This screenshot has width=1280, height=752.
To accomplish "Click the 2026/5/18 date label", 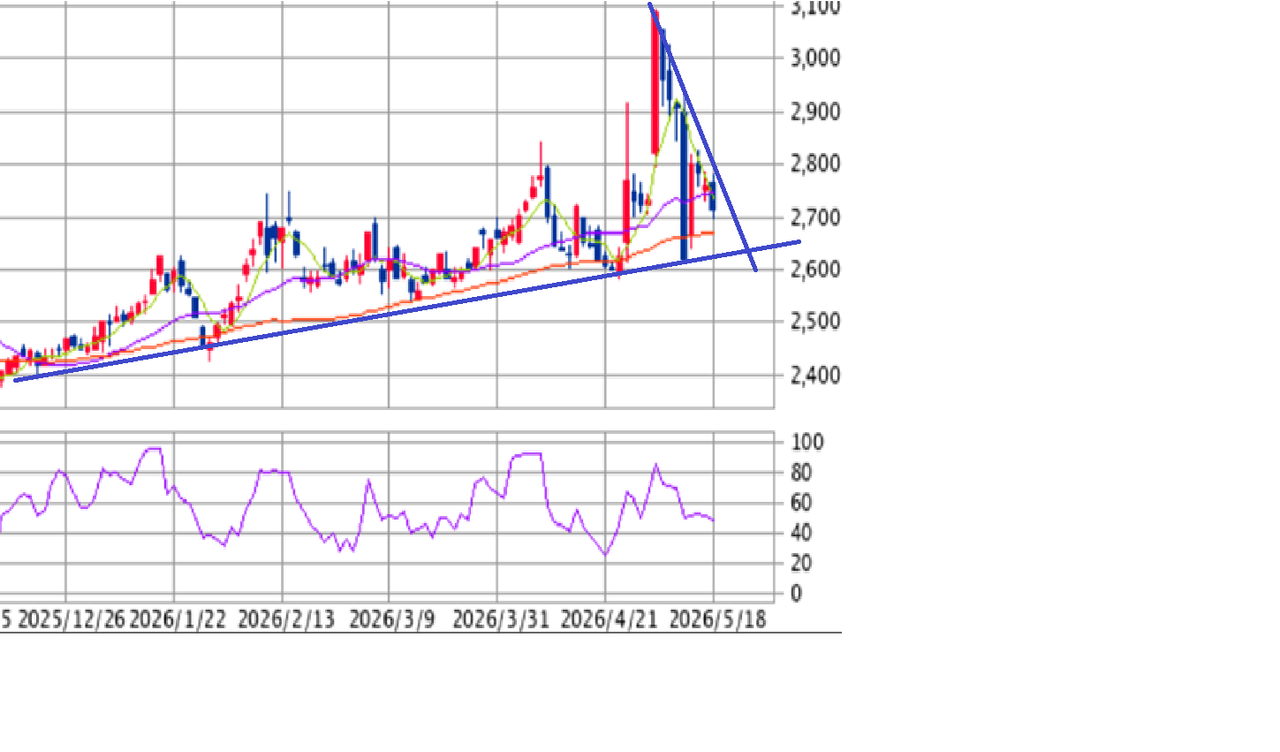I will [x=717, y=620].
